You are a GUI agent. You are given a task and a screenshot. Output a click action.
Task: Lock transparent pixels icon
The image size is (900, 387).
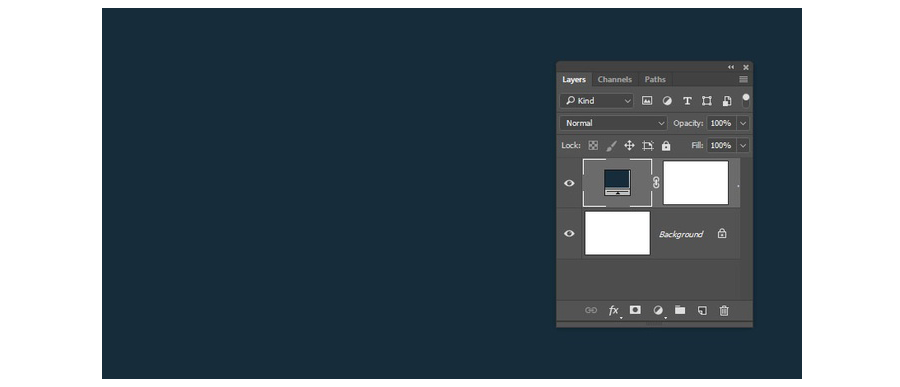(x=593, y=146)
